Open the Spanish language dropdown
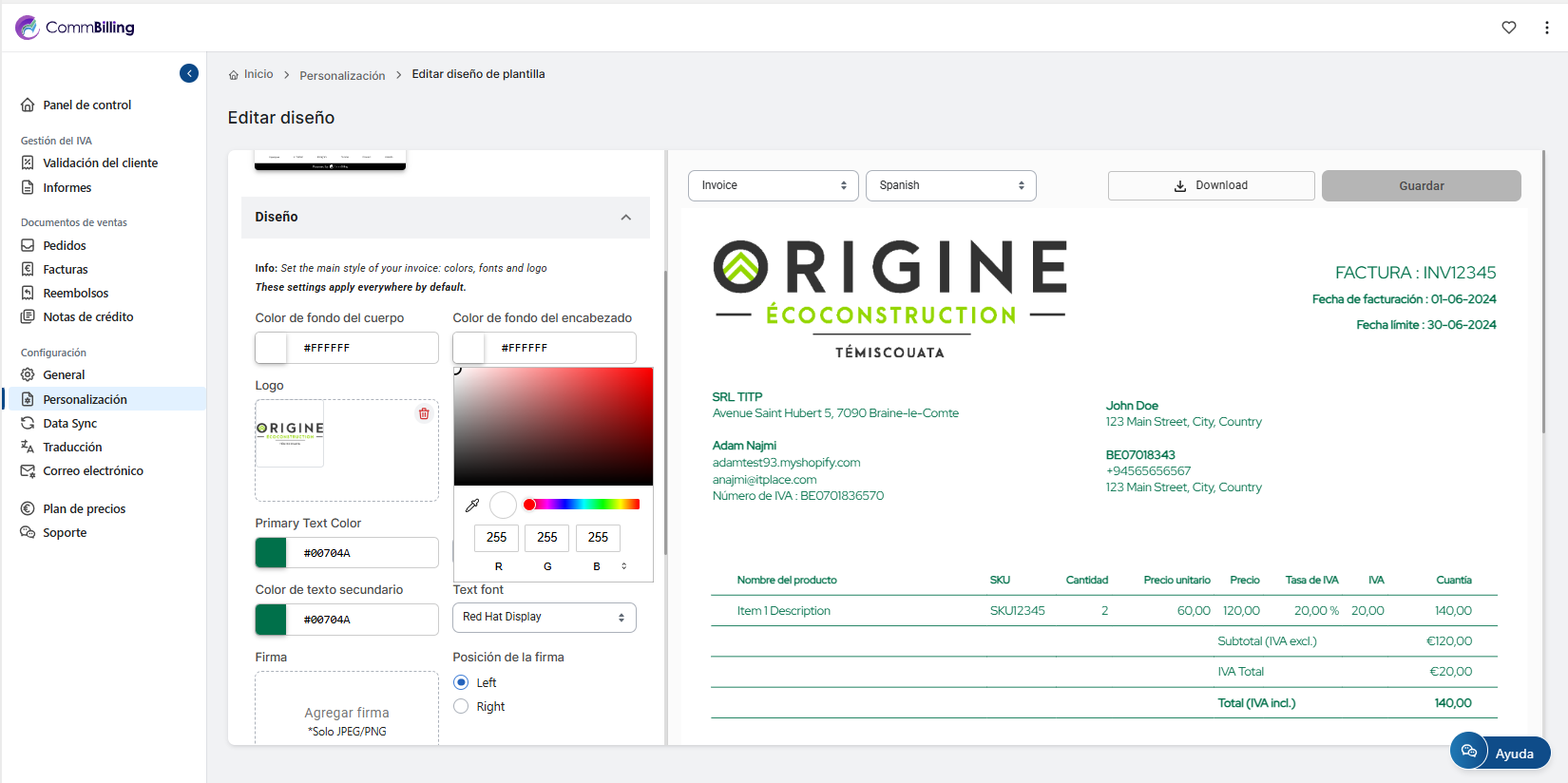The height and width of the screenshot is (783, 1568). (950, 185)
